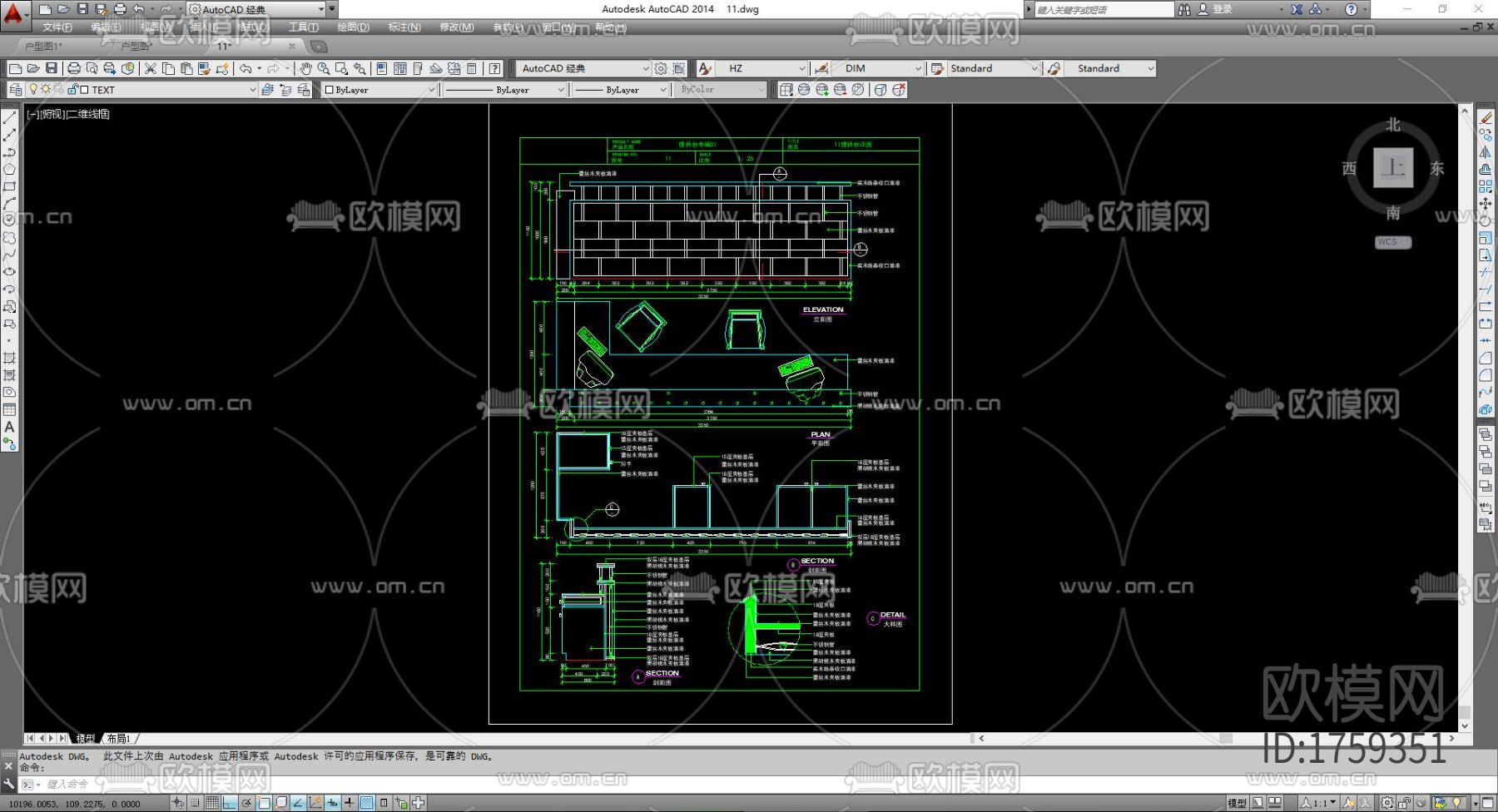Image resolution: width=1498 pixels, height=812 pixels.
Task: Click the Plot (printer) icon in the toolbar
Action: [74, 68]
